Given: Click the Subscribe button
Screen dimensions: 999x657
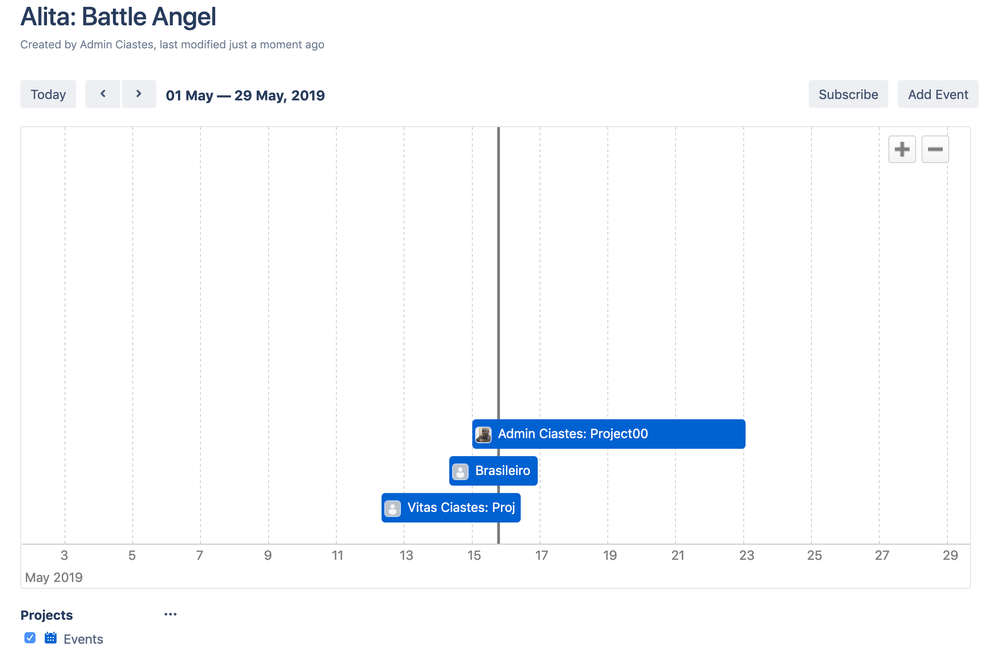Looking at the screenshot, I should click(x=847, y=93).
